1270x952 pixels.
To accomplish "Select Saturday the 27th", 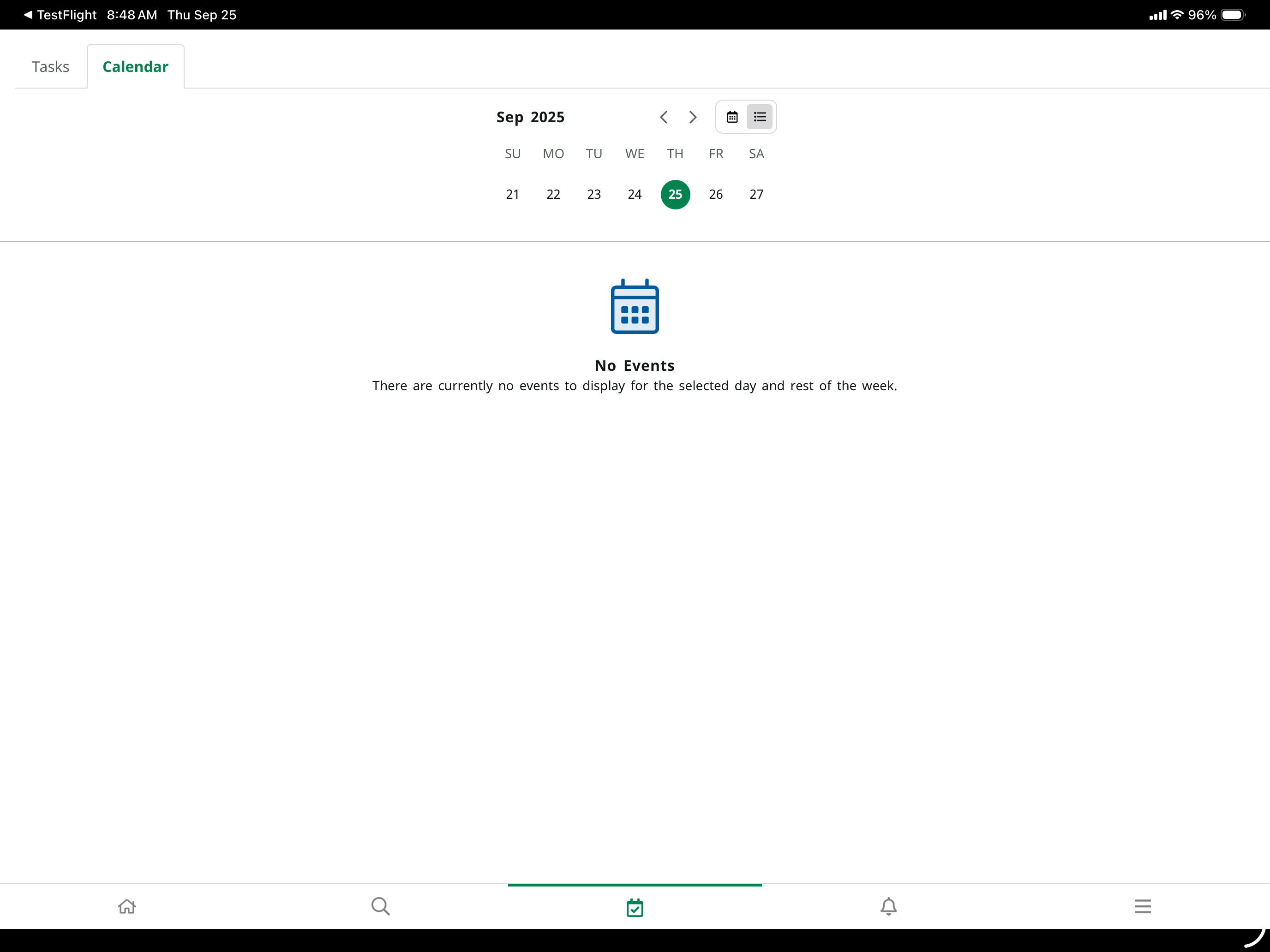I will 757,195.
